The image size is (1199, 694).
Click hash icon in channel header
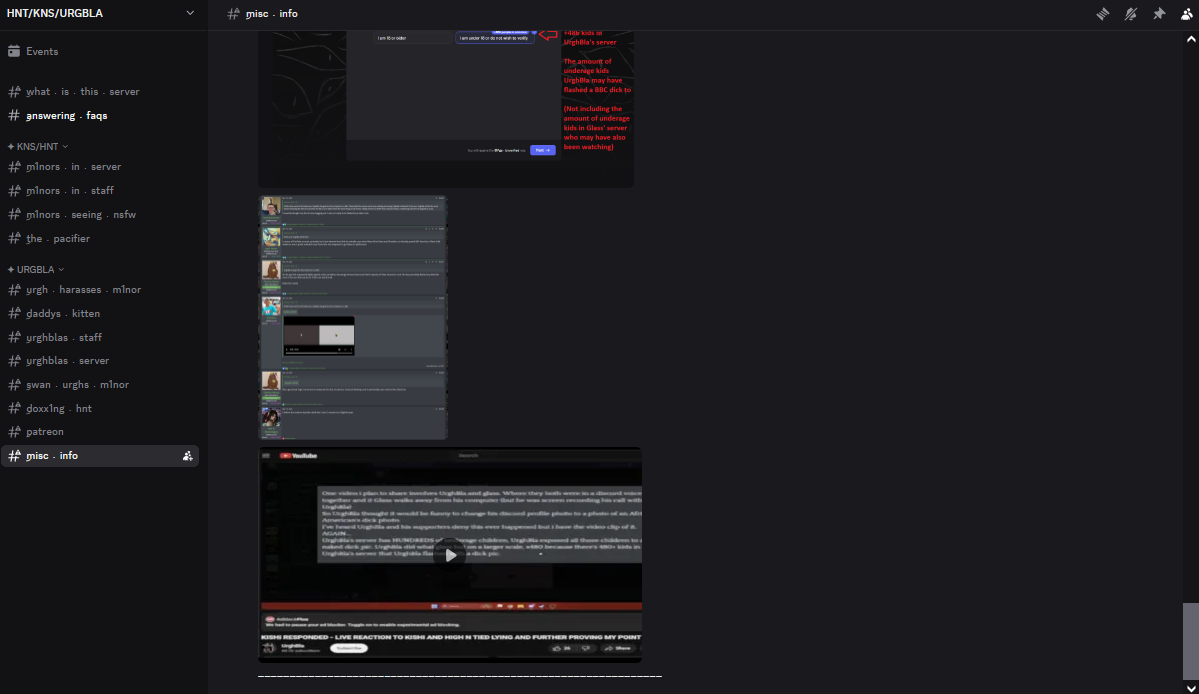[233, 14]
